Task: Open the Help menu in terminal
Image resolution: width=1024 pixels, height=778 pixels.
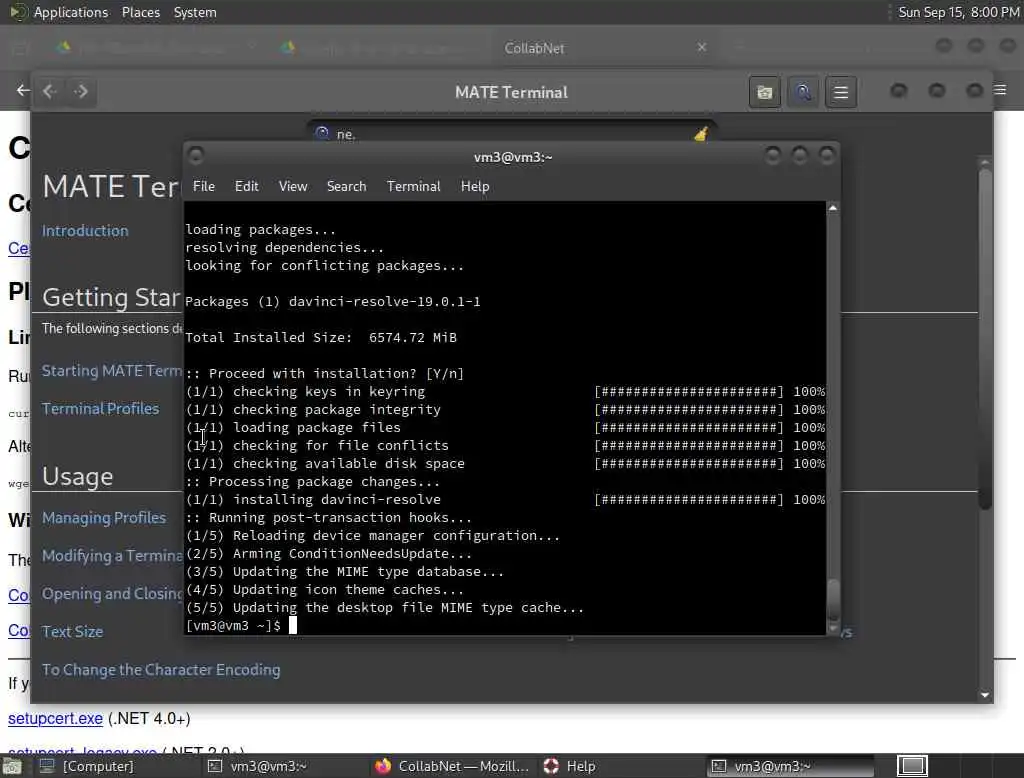Action: 475,186
